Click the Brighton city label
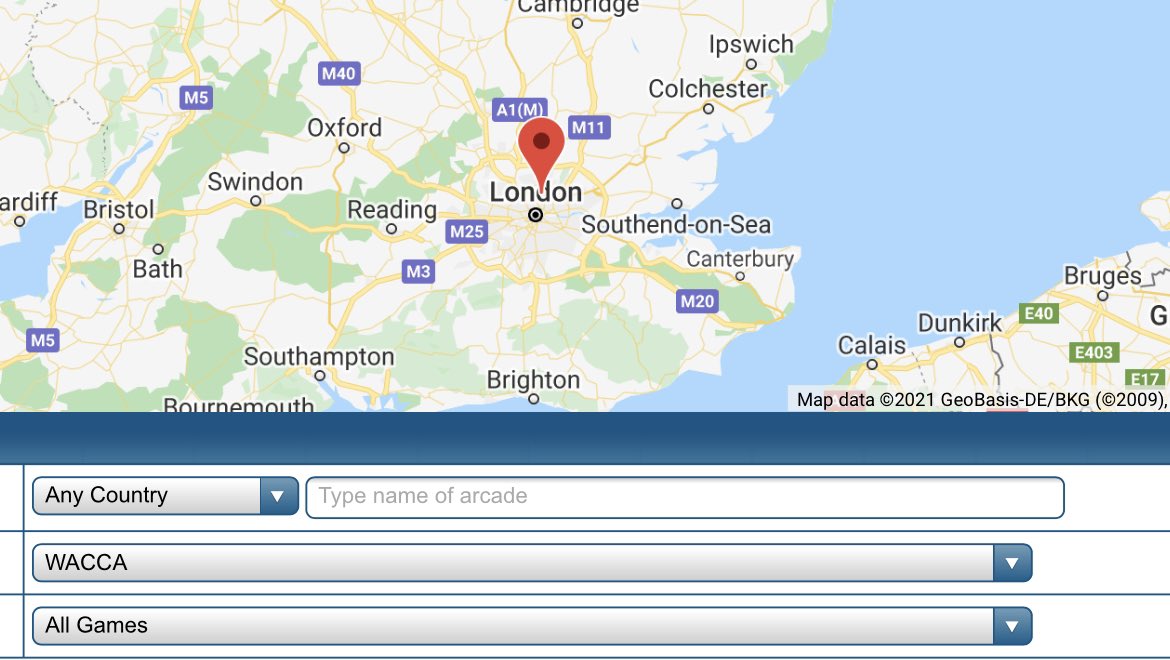This screenshot has height=660, width=1170. click(534, 380)
